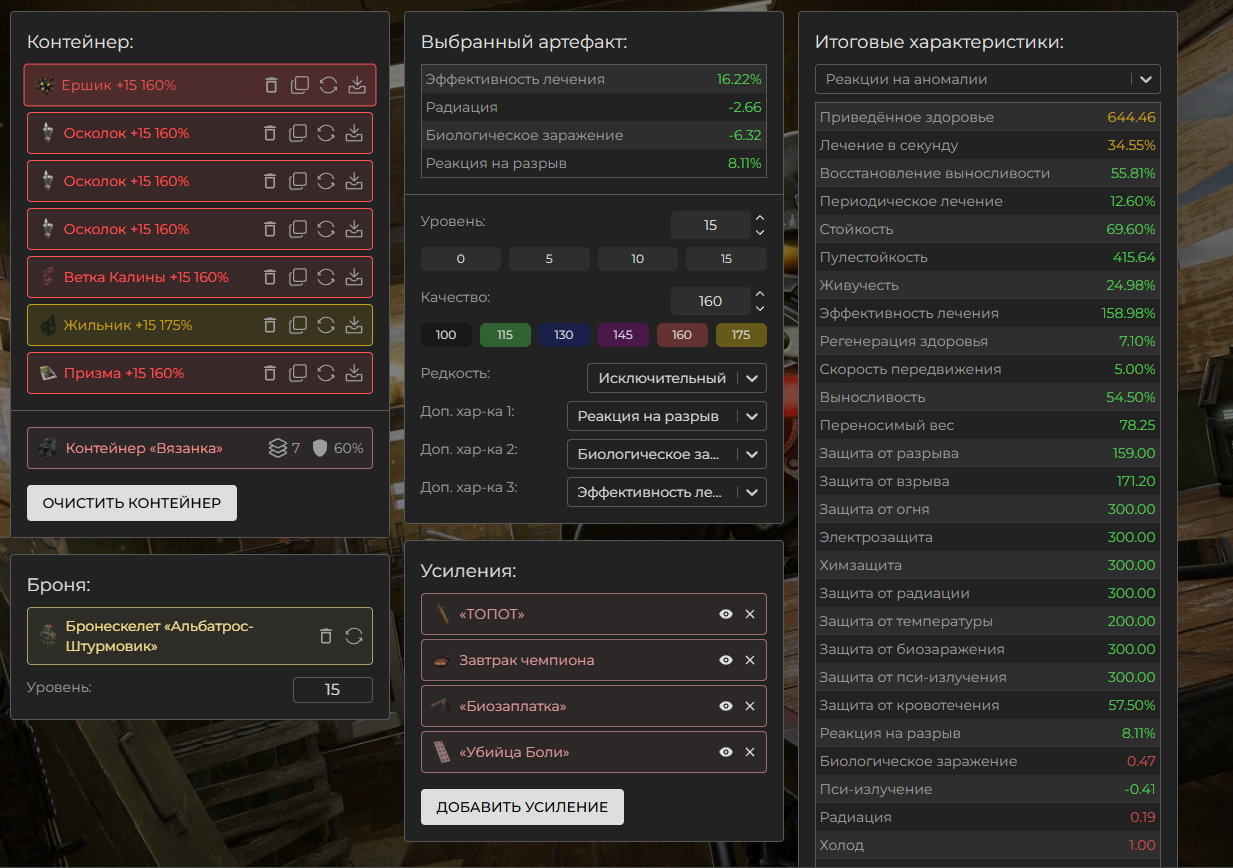
Task: Click the armor Уровень input field
Action: click(x=332, y=690)
